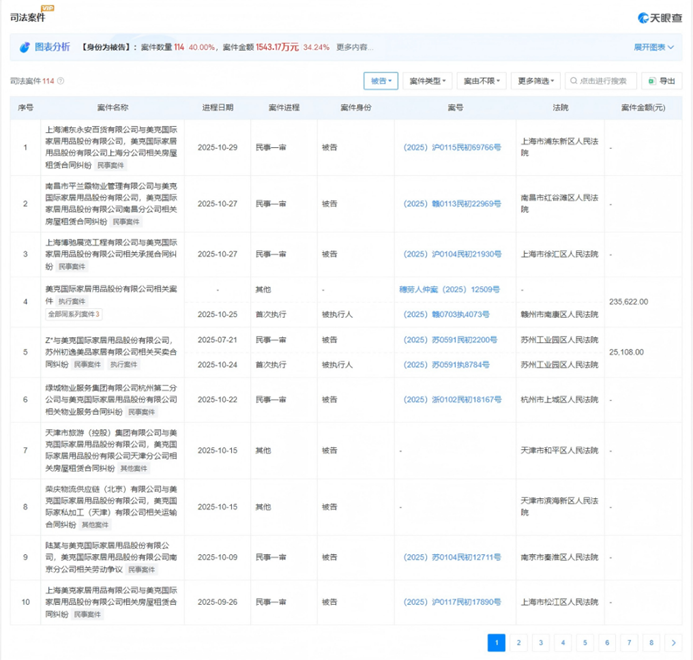Open the 被告 identity filter dropdown
This screenshot has width=693, height=660.
381,81
